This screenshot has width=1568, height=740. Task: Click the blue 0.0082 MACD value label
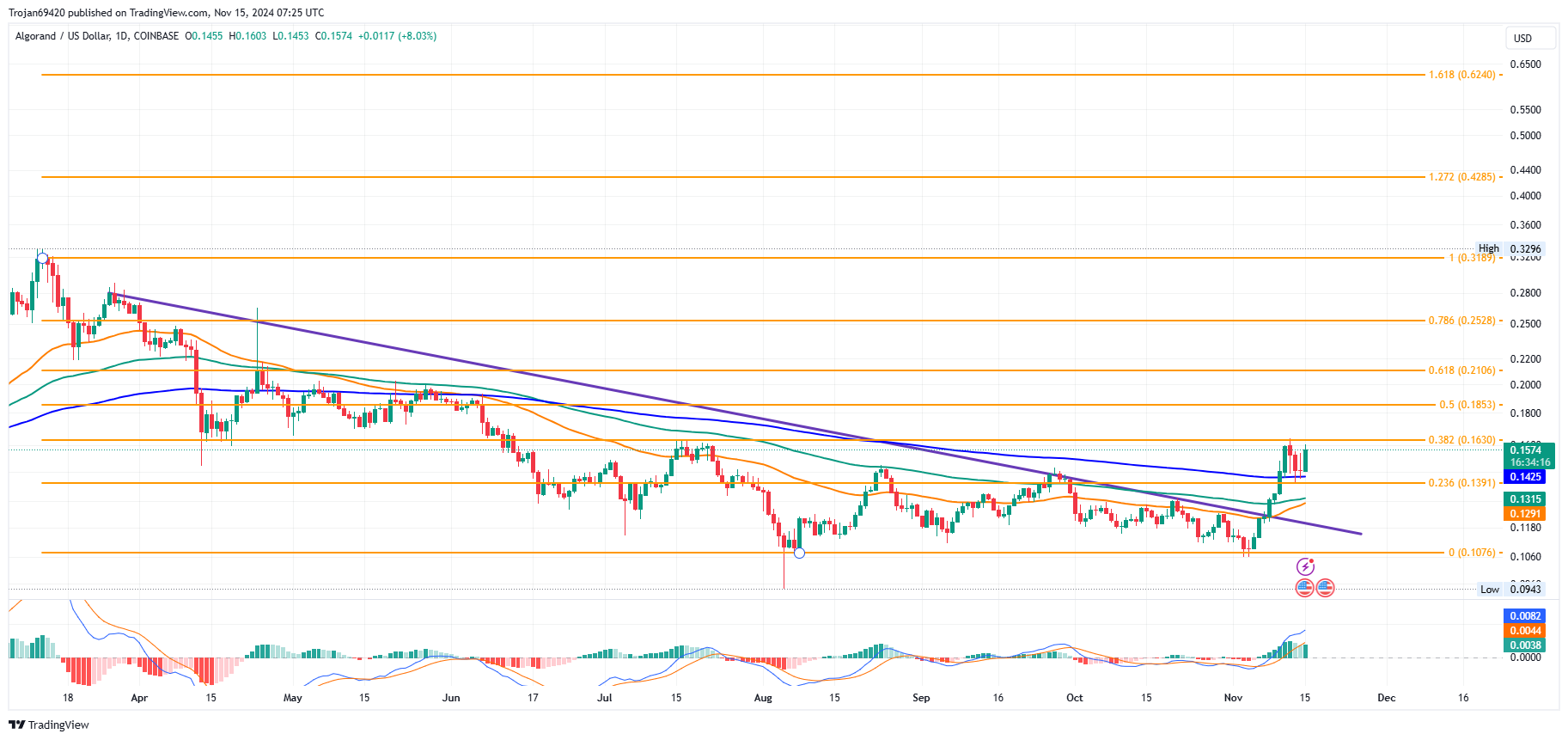[x=1525, y=616]
